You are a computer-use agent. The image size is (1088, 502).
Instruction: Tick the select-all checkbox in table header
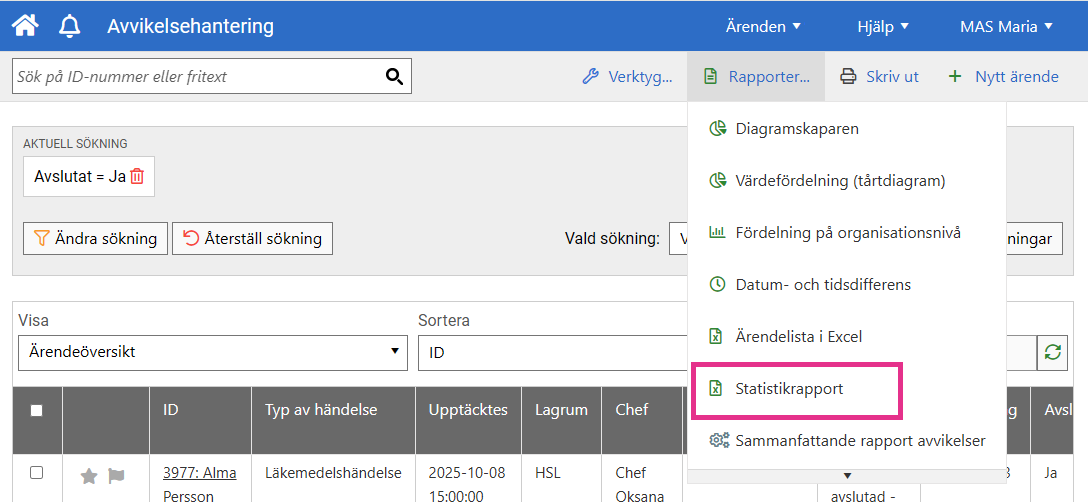[x=36, y=410]
